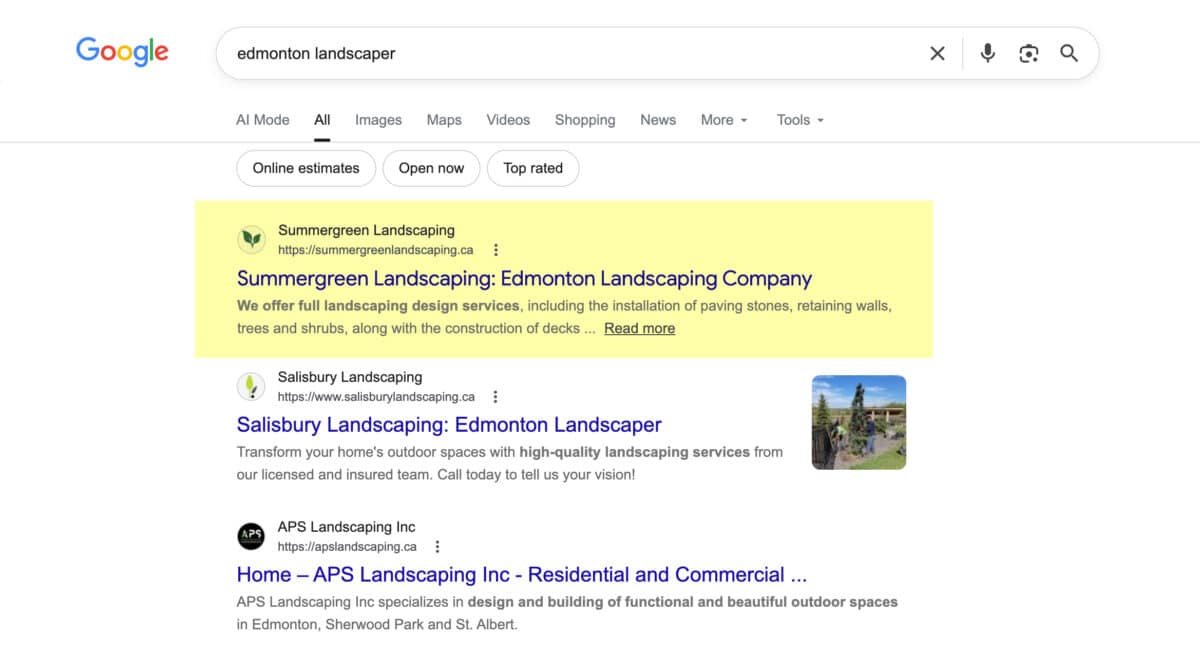Click the Salisbury Landscaping favicon
1200x656 pixels.
pos(251,386)
